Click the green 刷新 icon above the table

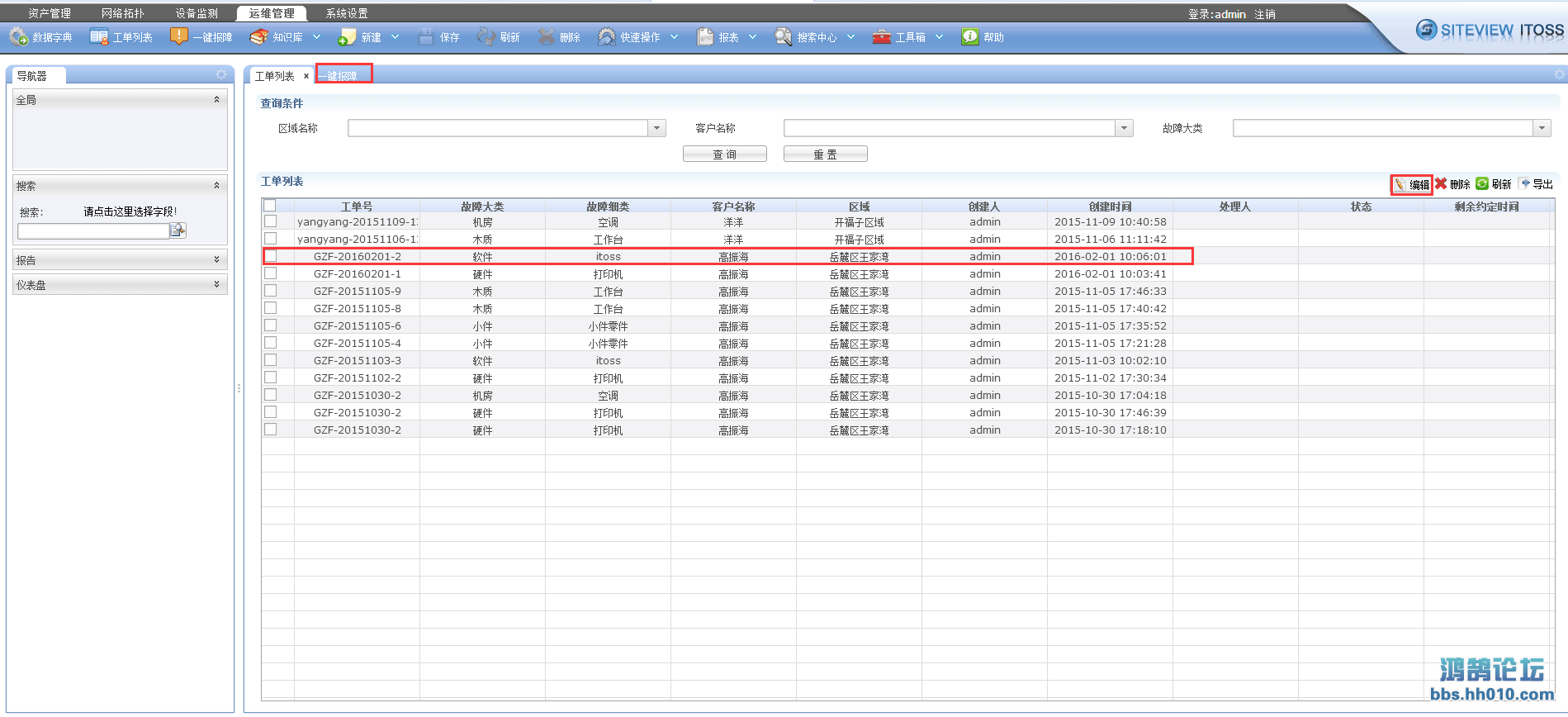click(1482, 183)
